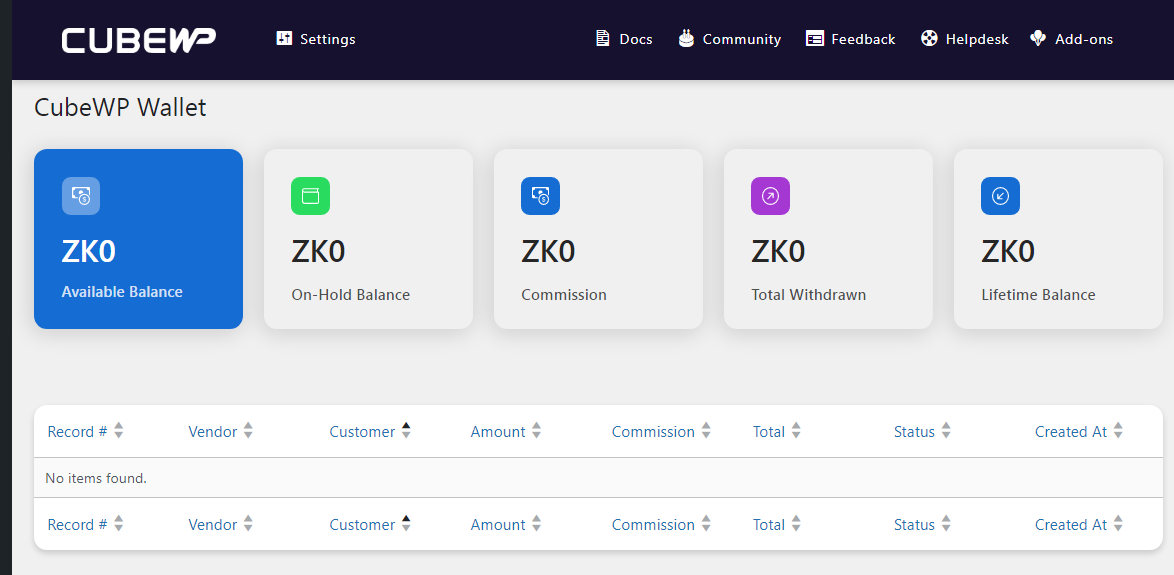
Task: Sort by Status in top header
Action: pyautogui.click(x=922, y=431)
